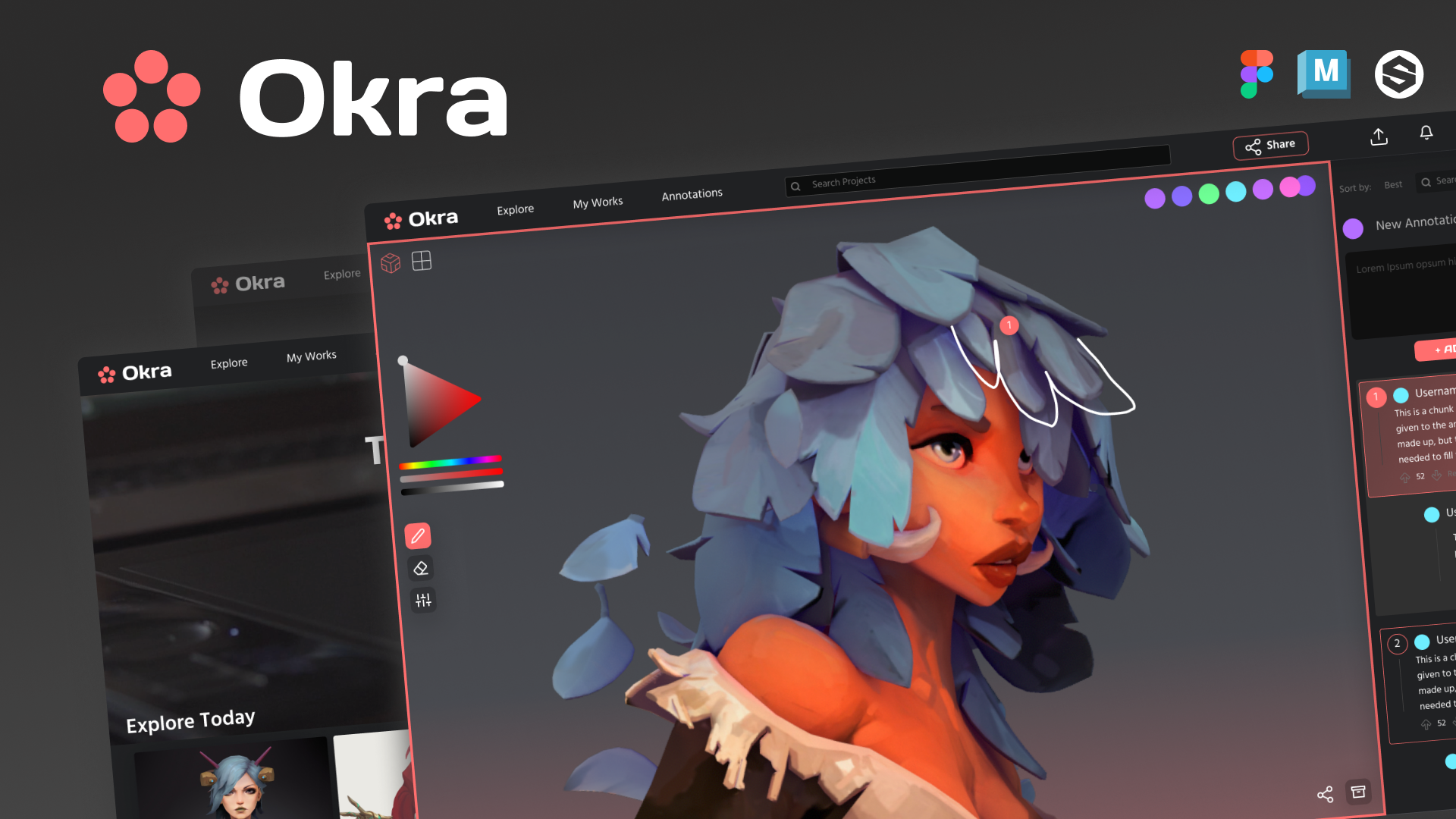Click the New Annotation purple avatar

[1353, 228]
